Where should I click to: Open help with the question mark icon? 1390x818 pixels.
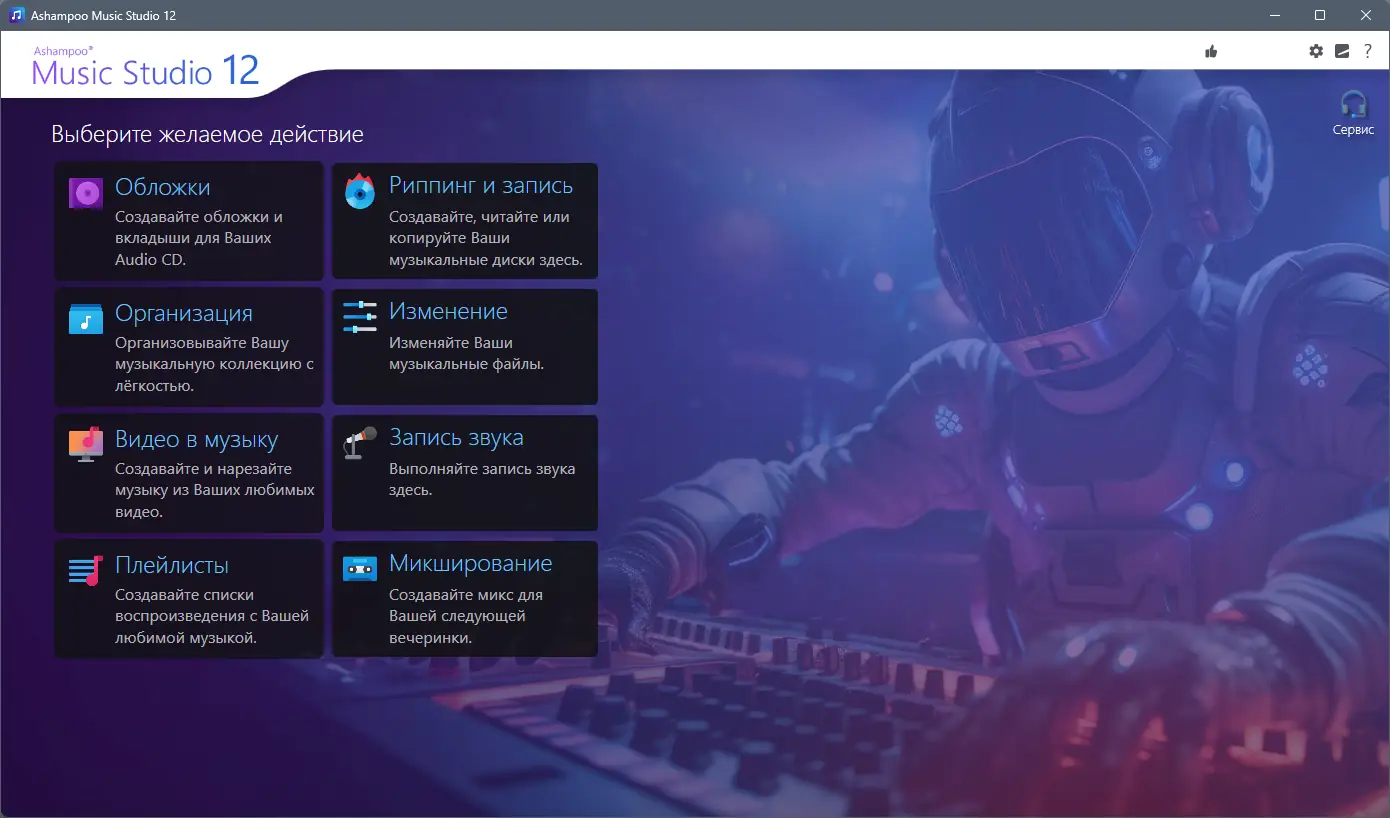(1368, 51)
